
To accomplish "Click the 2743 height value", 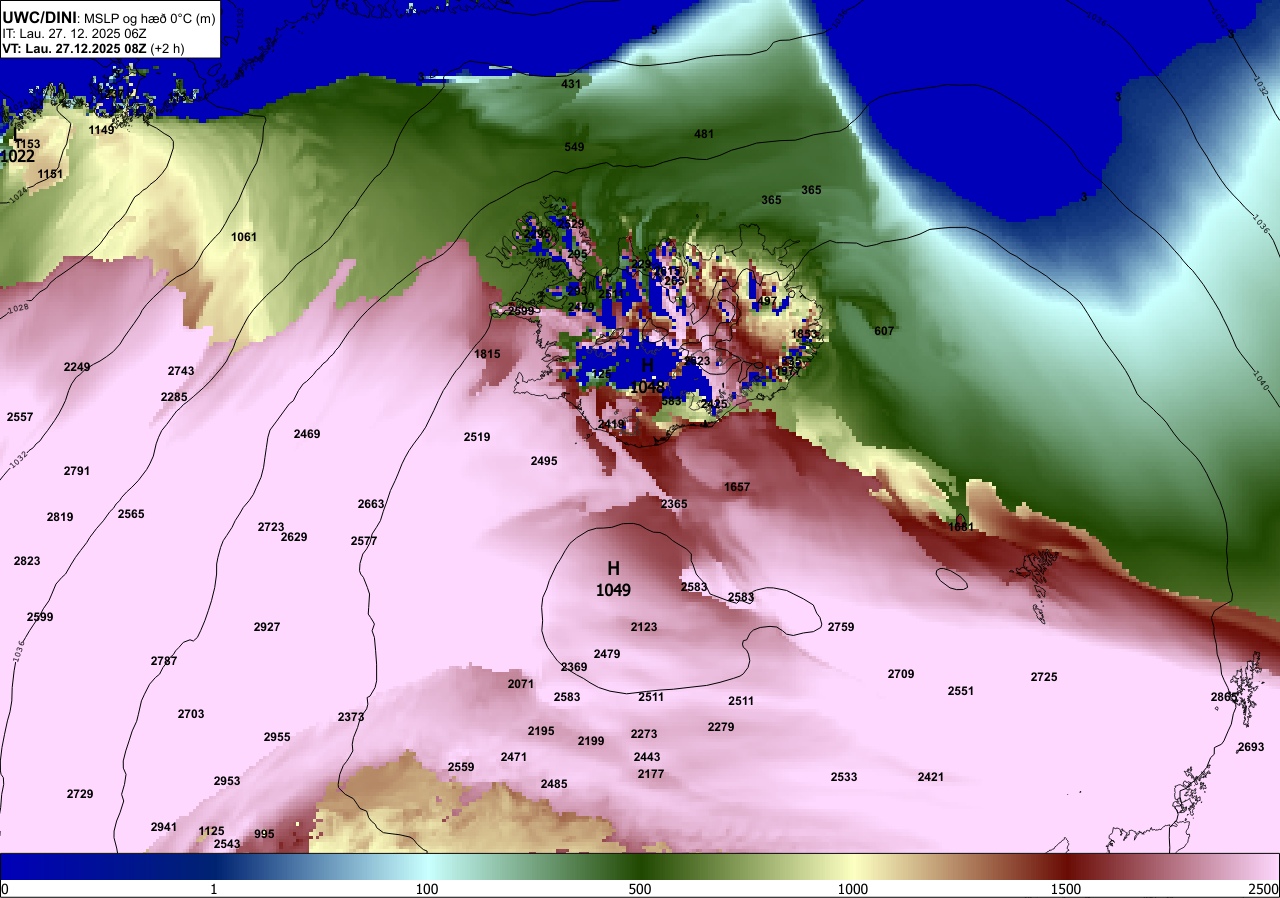I will pyautogui.click(x=181, y=371).
